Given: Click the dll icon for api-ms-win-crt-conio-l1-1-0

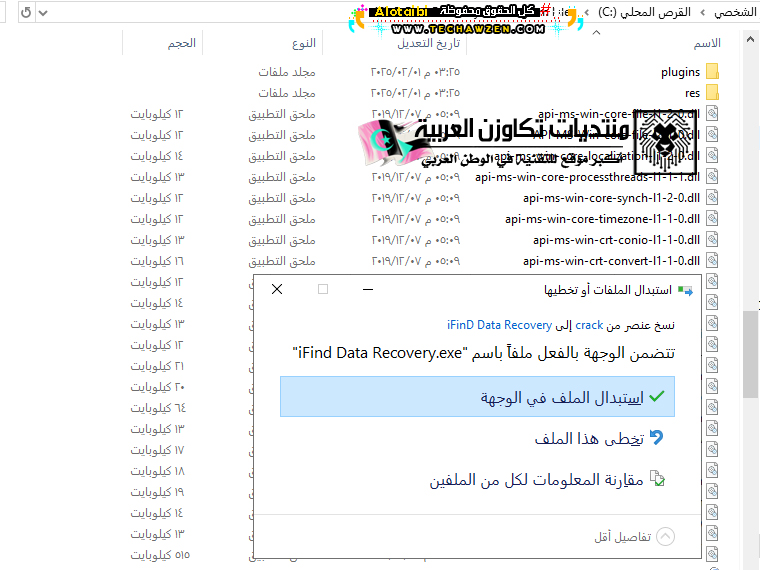Looking at the screenshot, I should (712, 239).
